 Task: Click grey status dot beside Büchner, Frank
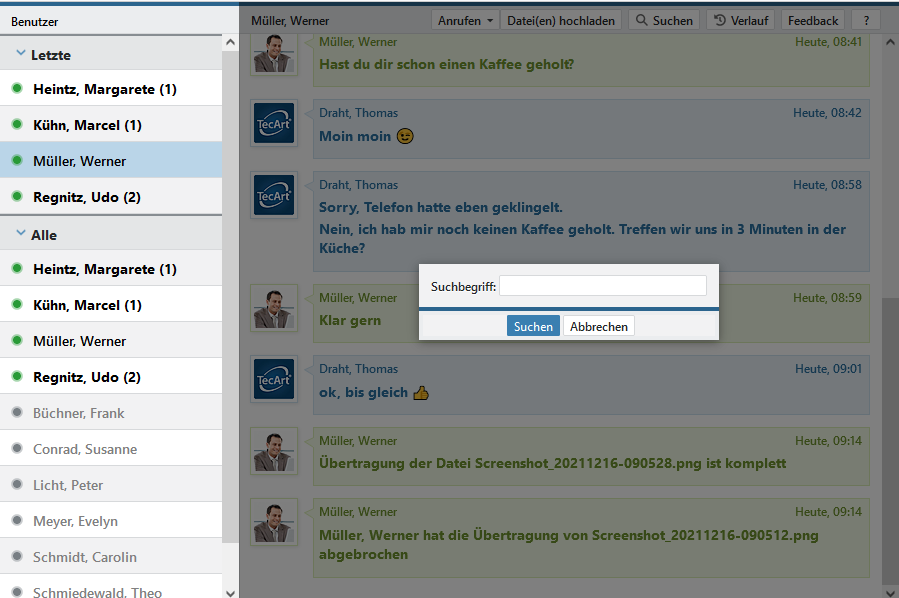(x=17, y=413)
